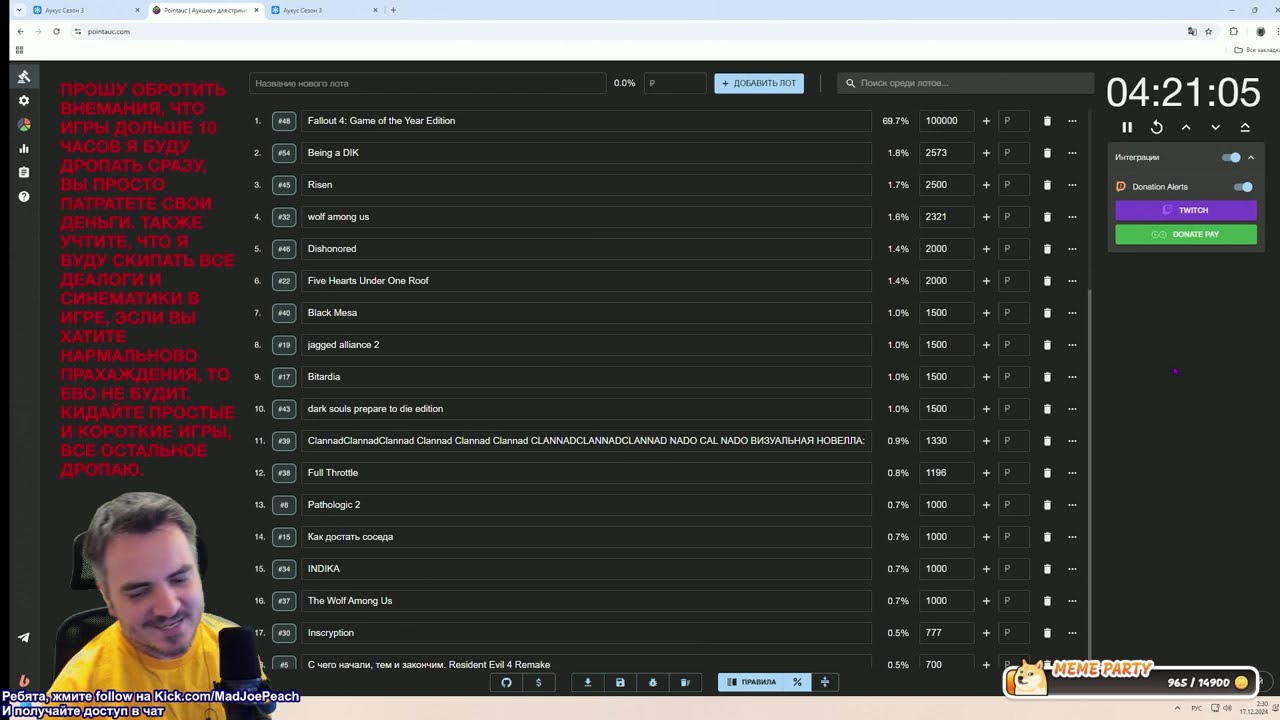
Task: Delete the Black Mesa lot
Action: pyautogui.click(x=1047, y=313)
